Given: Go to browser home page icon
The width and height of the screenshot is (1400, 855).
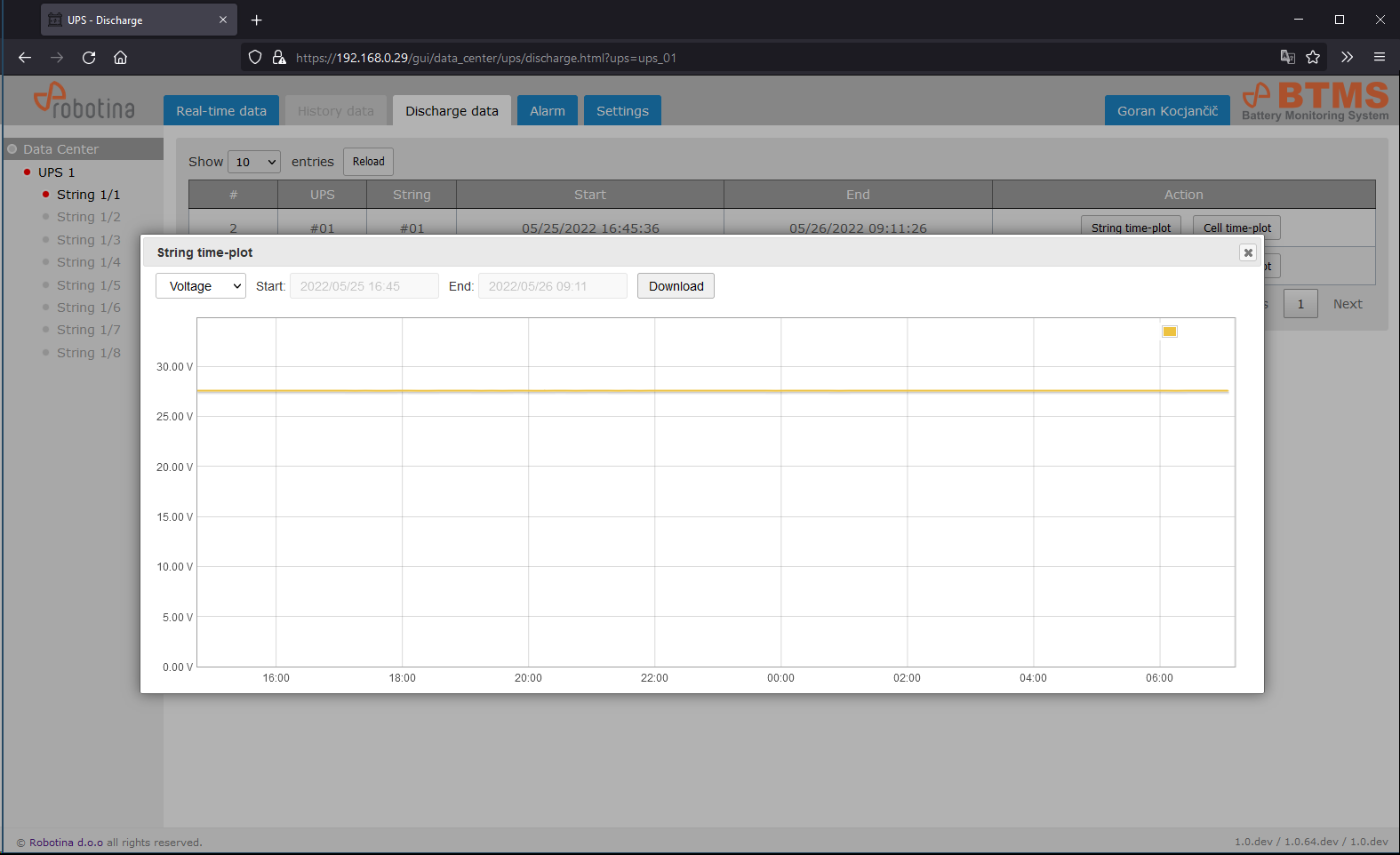Looking at the screenshot, I should click(x=120, y=58).
